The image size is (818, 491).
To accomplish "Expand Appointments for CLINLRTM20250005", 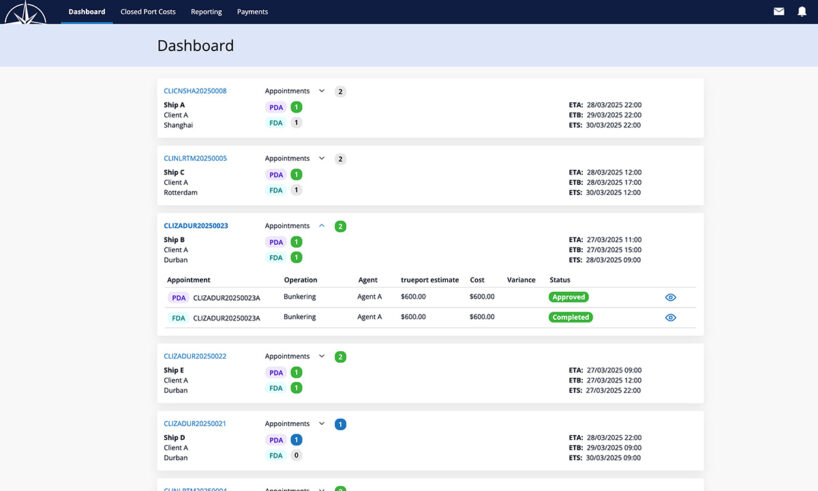I will [x=321, y=158].
